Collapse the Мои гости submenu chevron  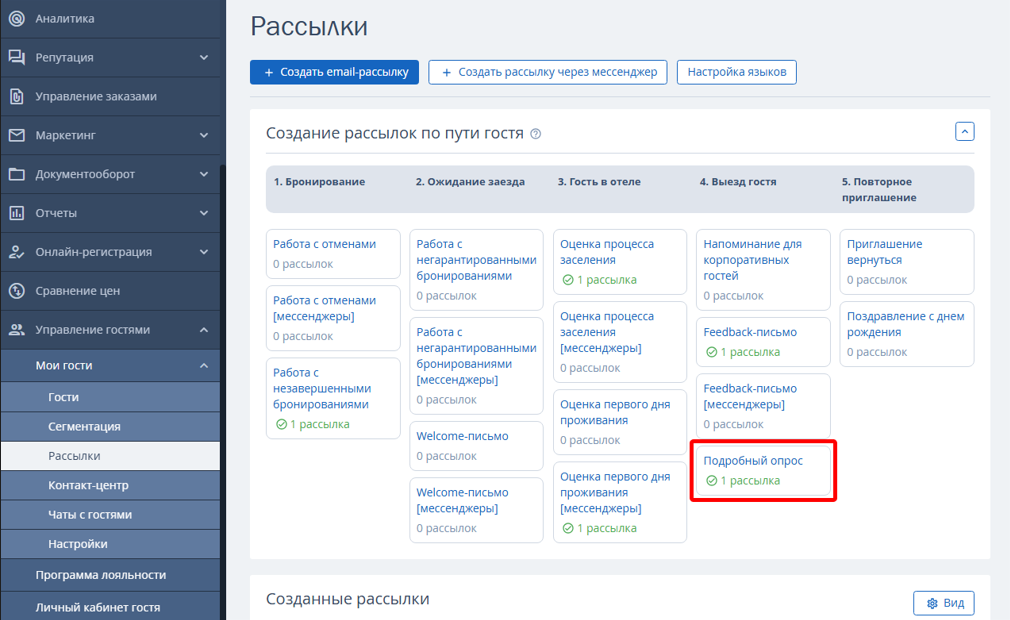tap(204, 366)
